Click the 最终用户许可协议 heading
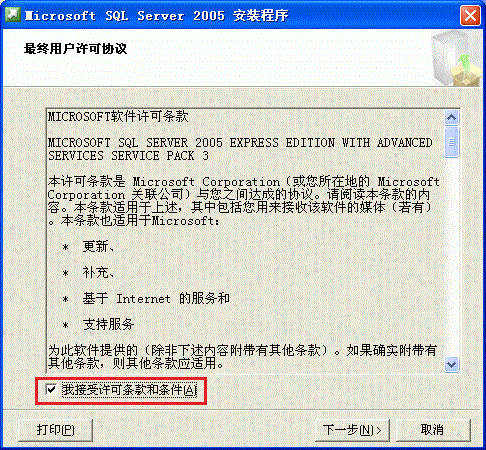Screen dimensions: 486x450 pos(75,49)
